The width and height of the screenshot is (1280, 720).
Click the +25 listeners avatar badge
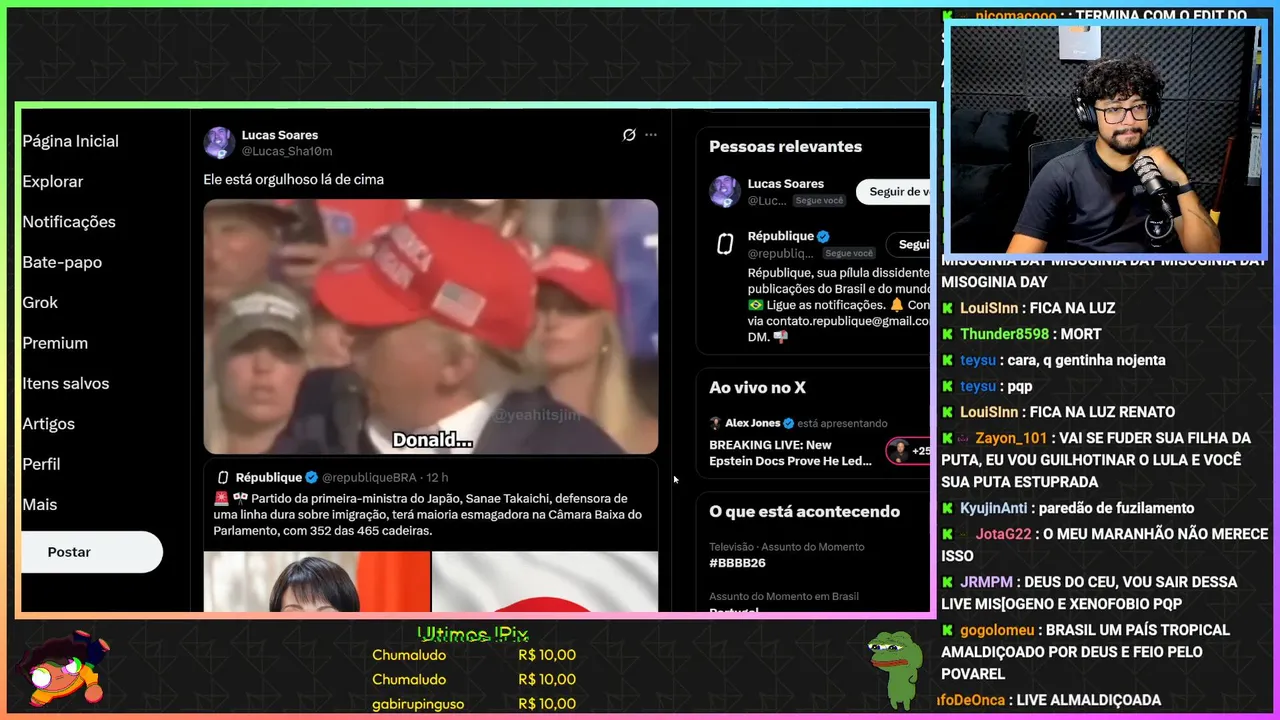coord(908,451)
